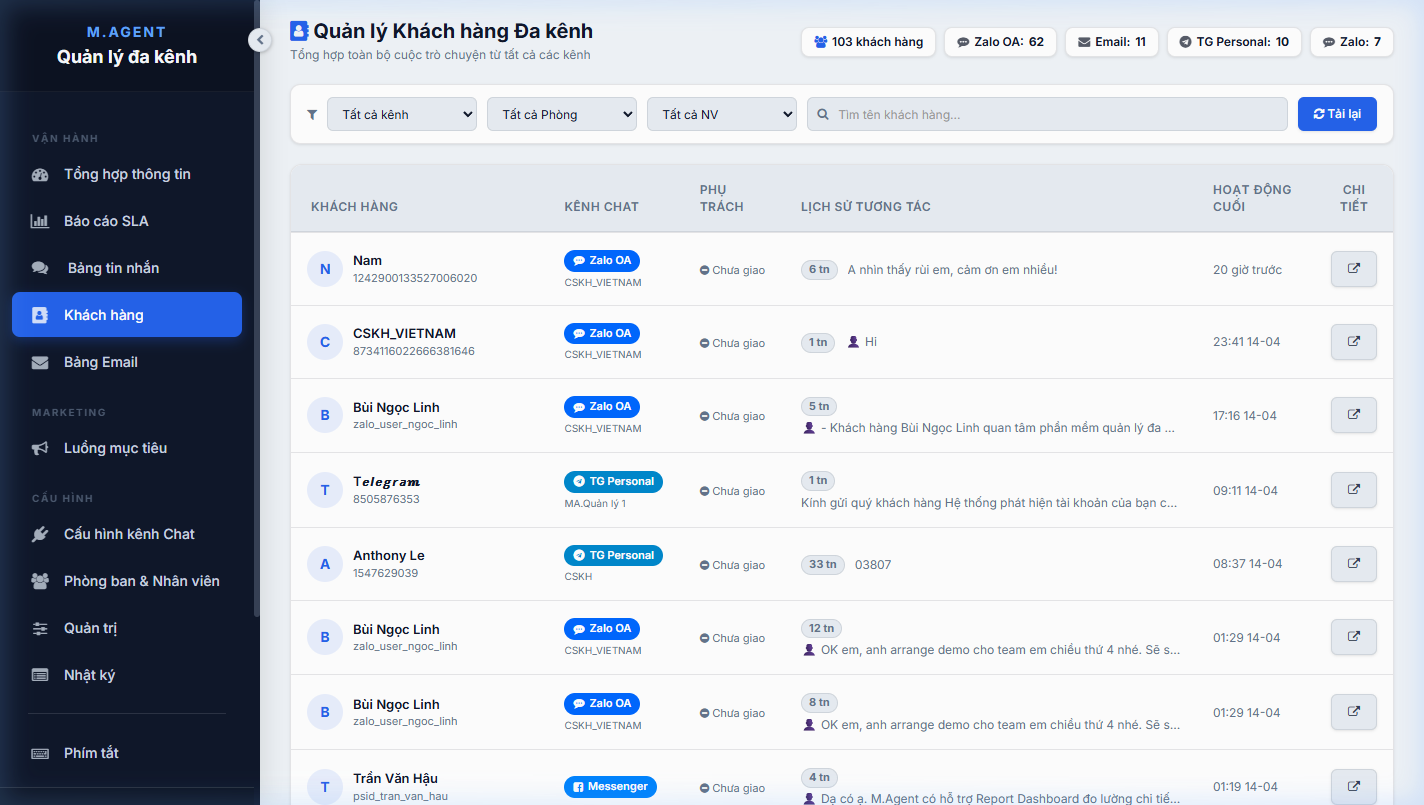Click the Zalo: 7 stat chip
This screenshot has height=805, width=1424.
1352,42
